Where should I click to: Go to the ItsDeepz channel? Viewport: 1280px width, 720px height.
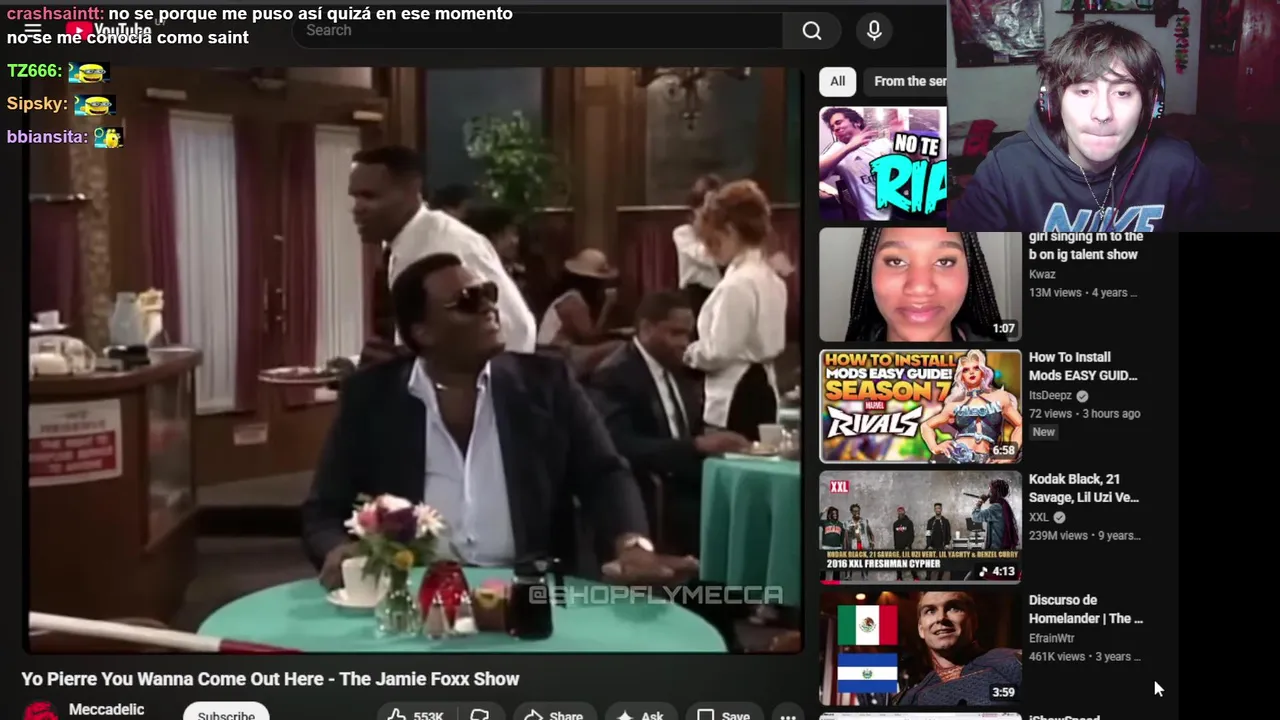point(1050,395)
